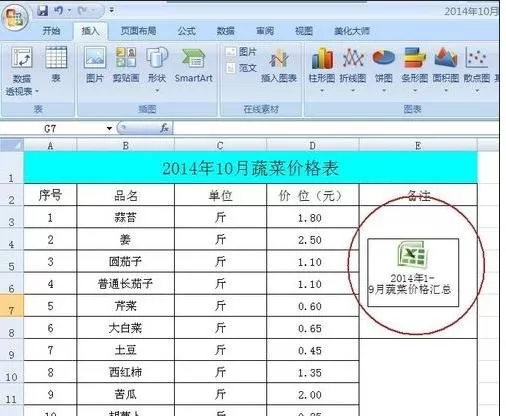Image resolution: width=506 pixels, height=416 pixels.
Task: Open the 页面布局 tab
Action: click(138, 31)
